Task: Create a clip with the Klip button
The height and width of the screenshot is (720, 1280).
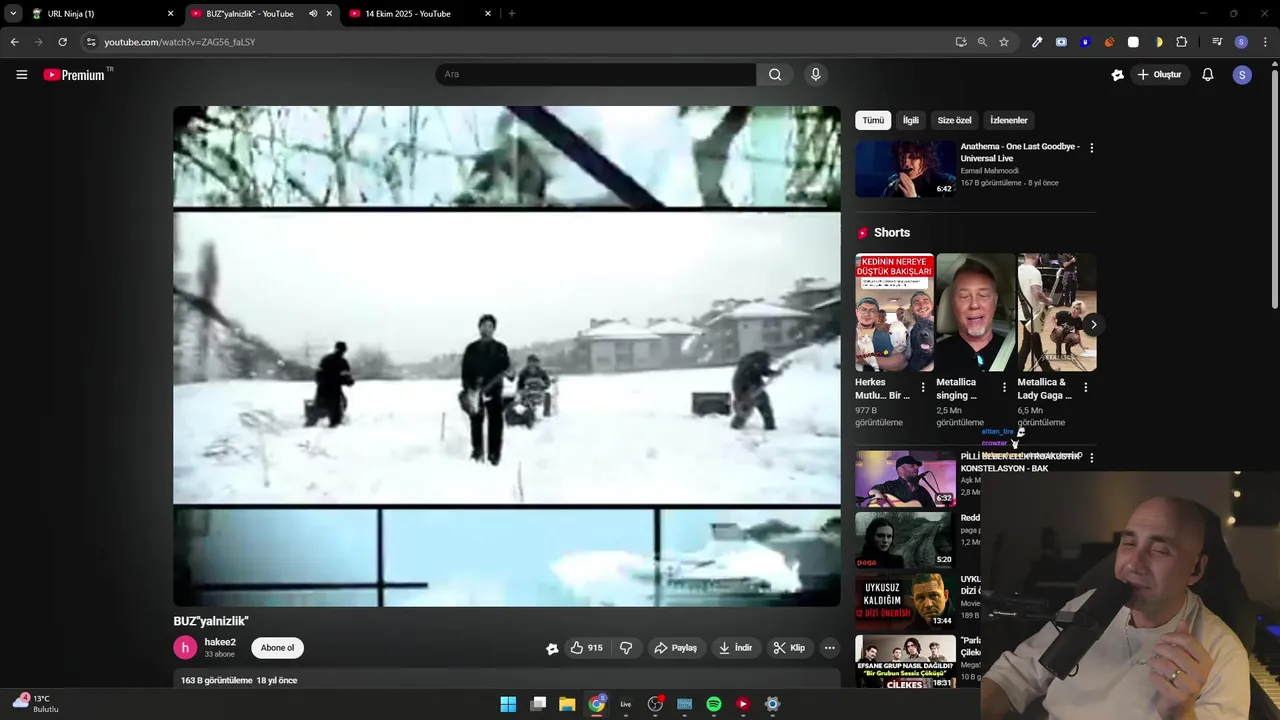Action: coord(789,648)
